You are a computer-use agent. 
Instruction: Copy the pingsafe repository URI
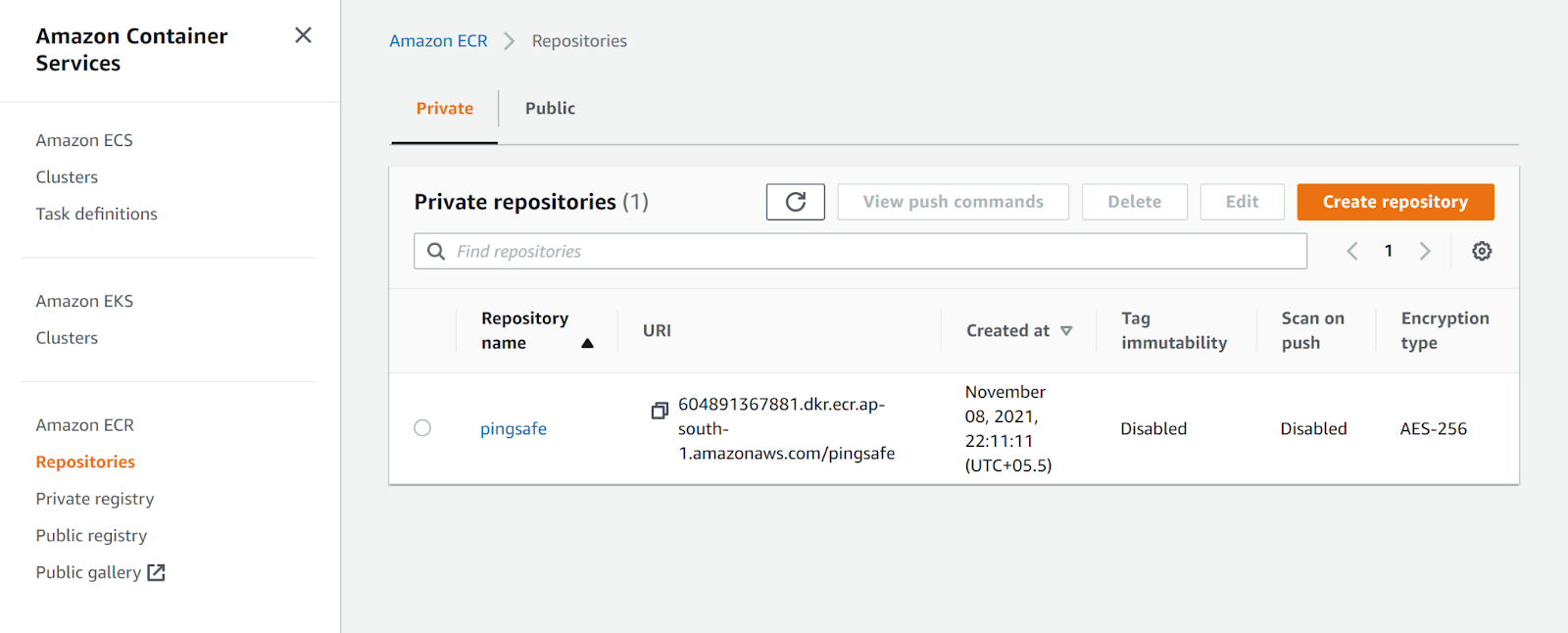[660, 411]
